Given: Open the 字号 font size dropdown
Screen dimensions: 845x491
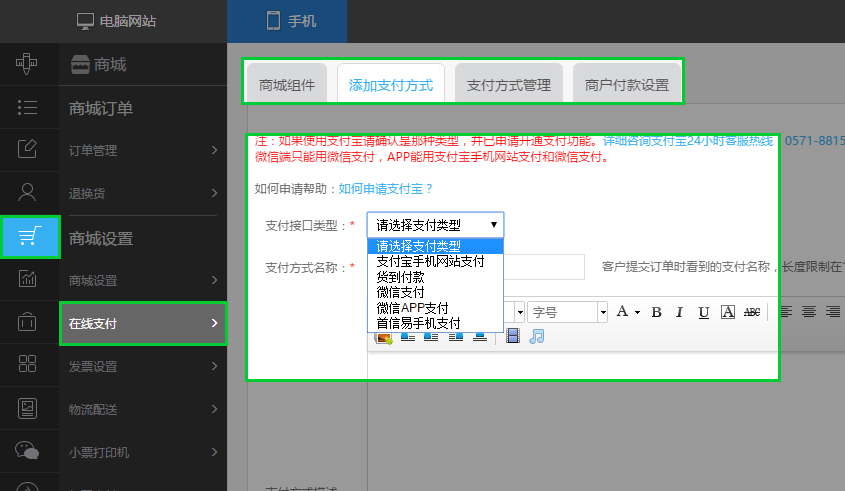Looking at the screenshot, I should tap(567, 312).
